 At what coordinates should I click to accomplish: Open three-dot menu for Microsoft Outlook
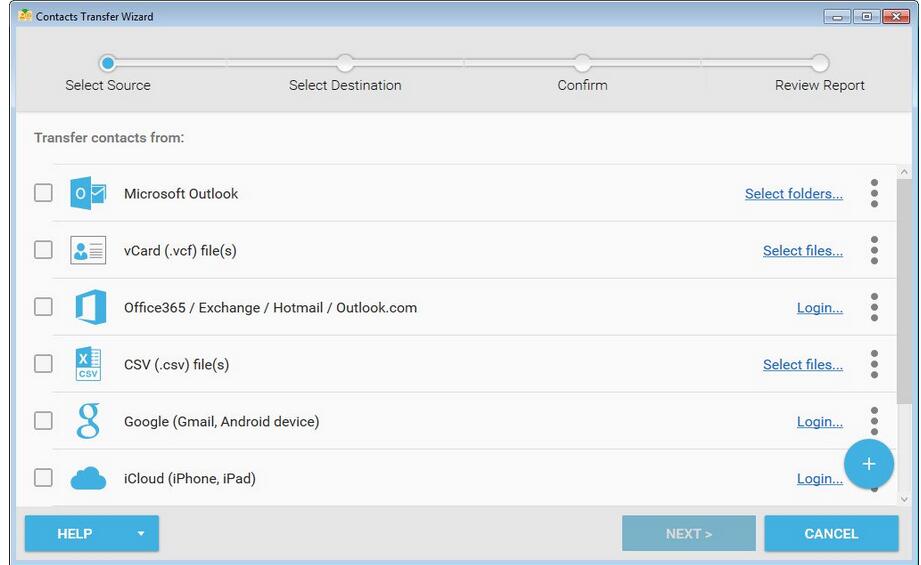(x=874, y=193)
